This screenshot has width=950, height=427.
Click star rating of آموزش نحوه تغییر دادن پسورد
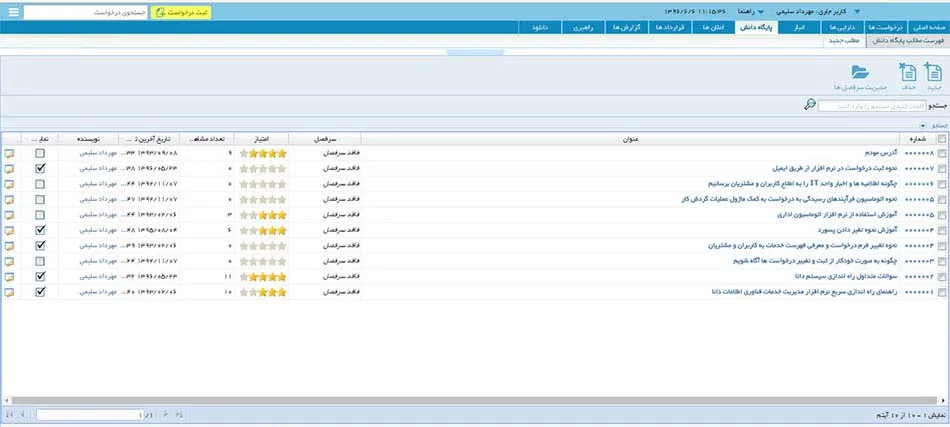click(x=263, y=230)
